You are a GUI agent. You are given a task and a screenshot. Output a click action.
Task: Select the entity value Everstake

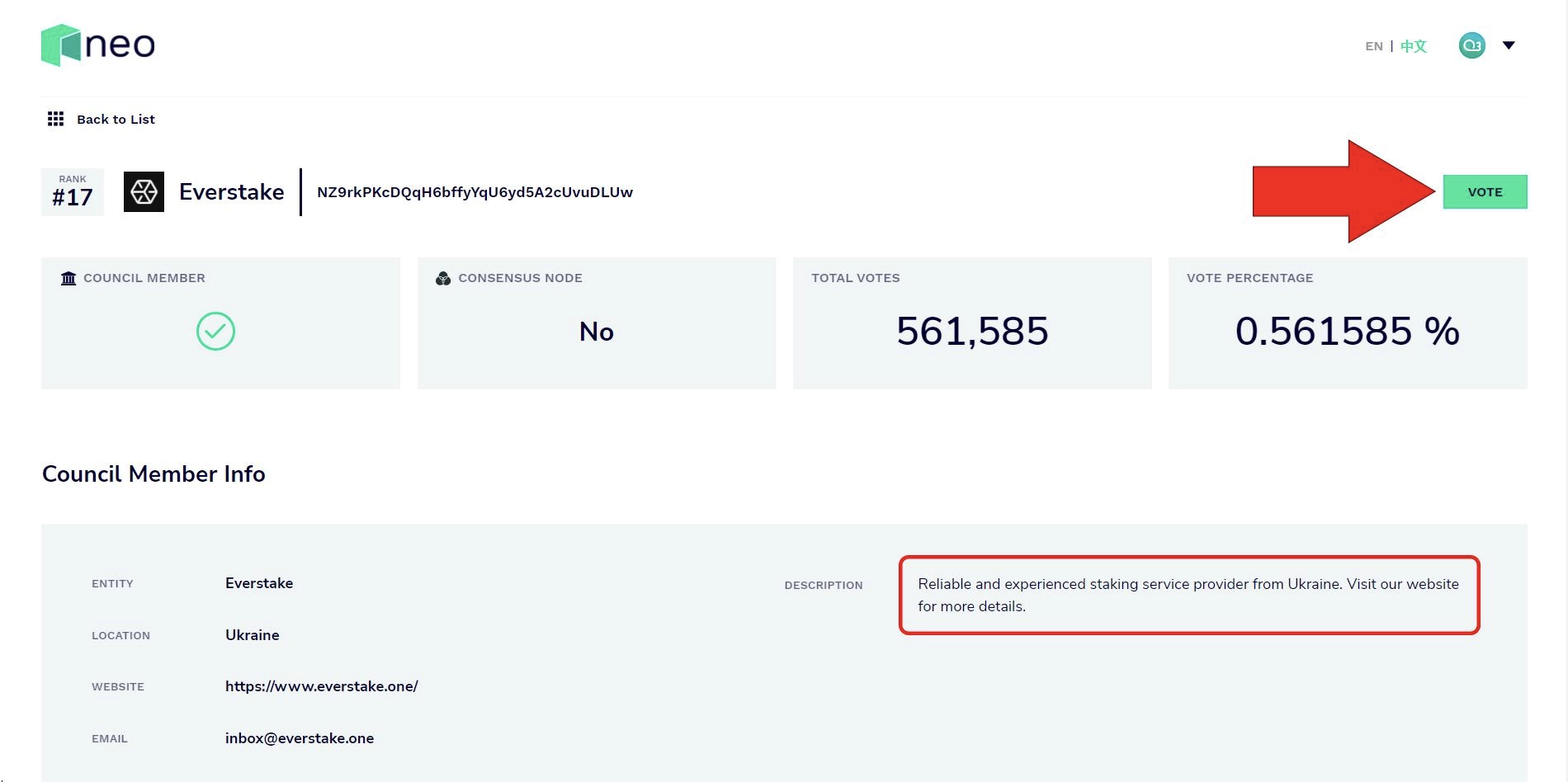click(259, 583)
